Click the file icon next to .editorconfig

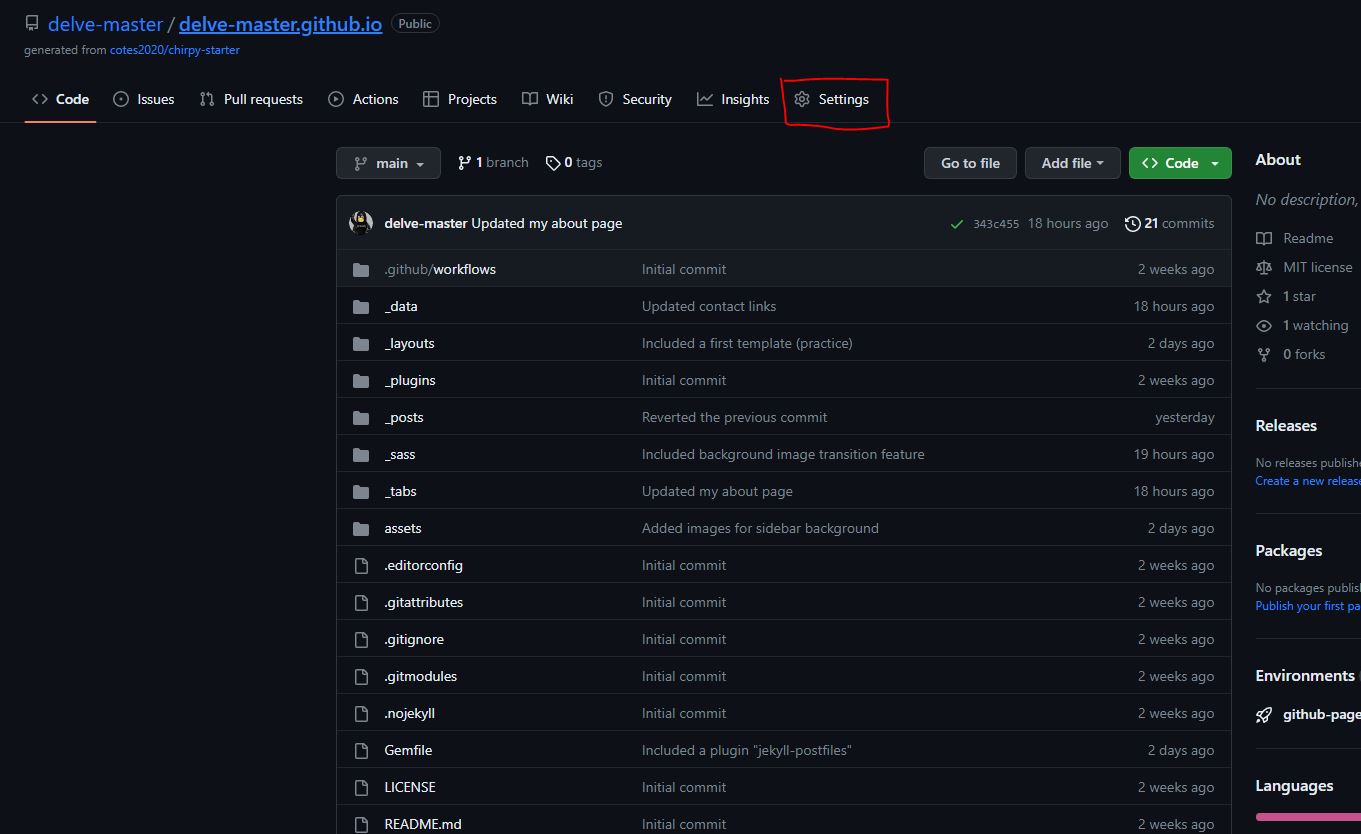(361, 565)
